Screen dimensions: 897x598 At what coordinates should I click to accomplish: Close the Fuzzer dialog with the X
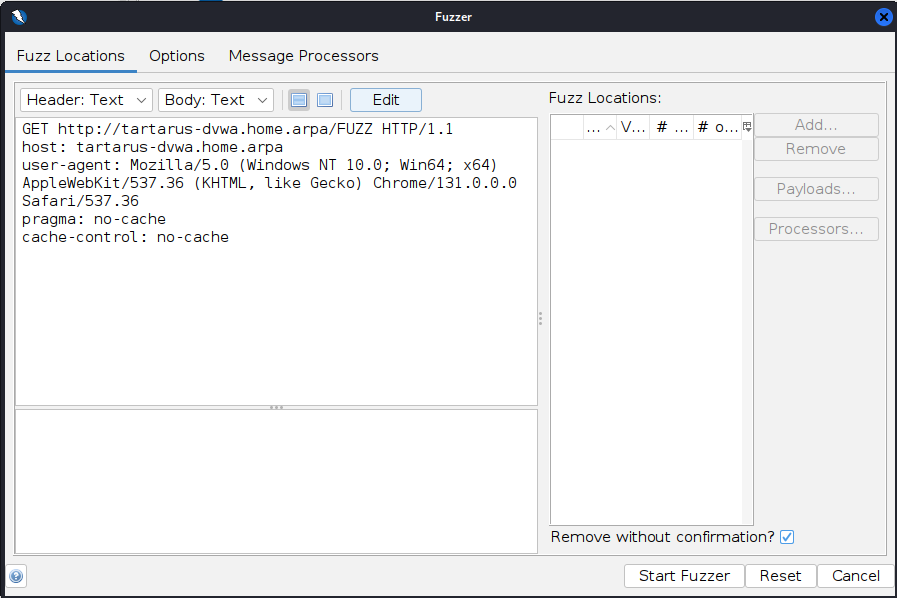pyautogui.click(x=883, y=16)
